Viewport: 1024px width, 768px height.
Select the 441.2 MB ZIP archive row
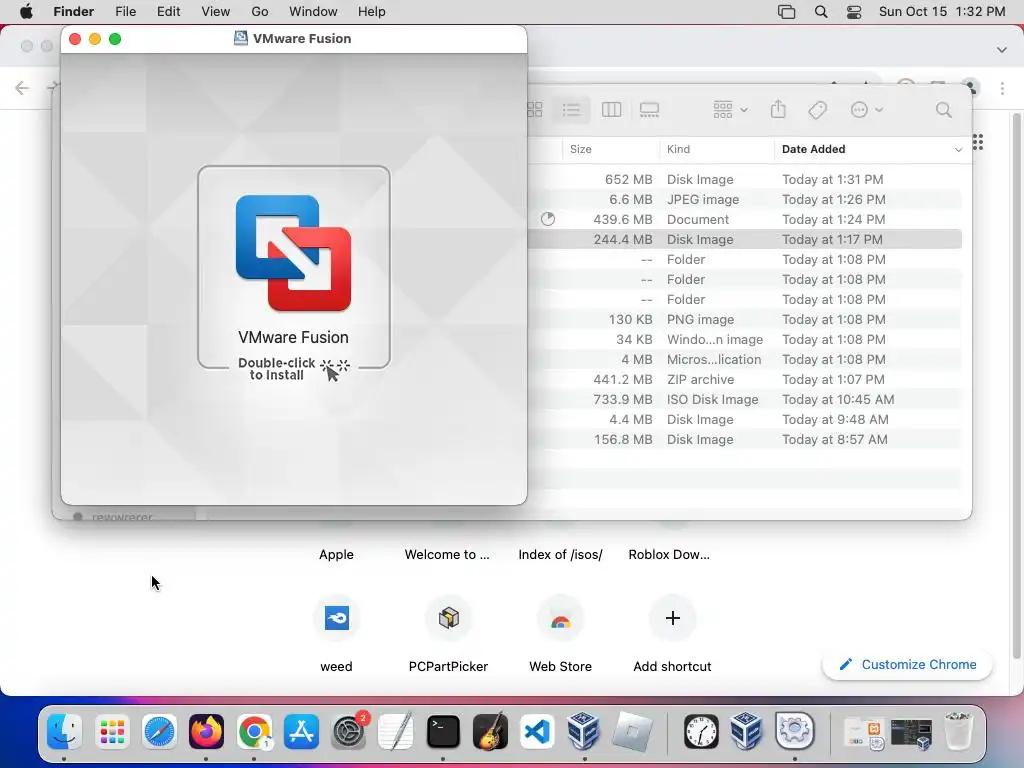point(744,379)
